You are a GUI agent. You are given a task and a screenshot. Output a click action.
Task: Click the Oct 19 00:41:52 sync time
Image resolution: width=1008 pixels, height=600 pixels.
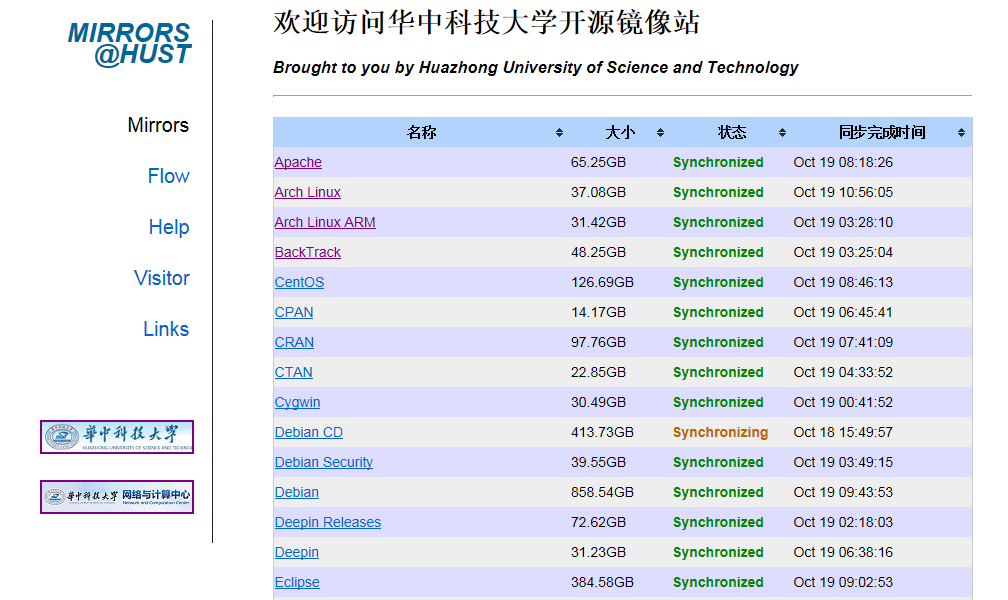point(843,403)
